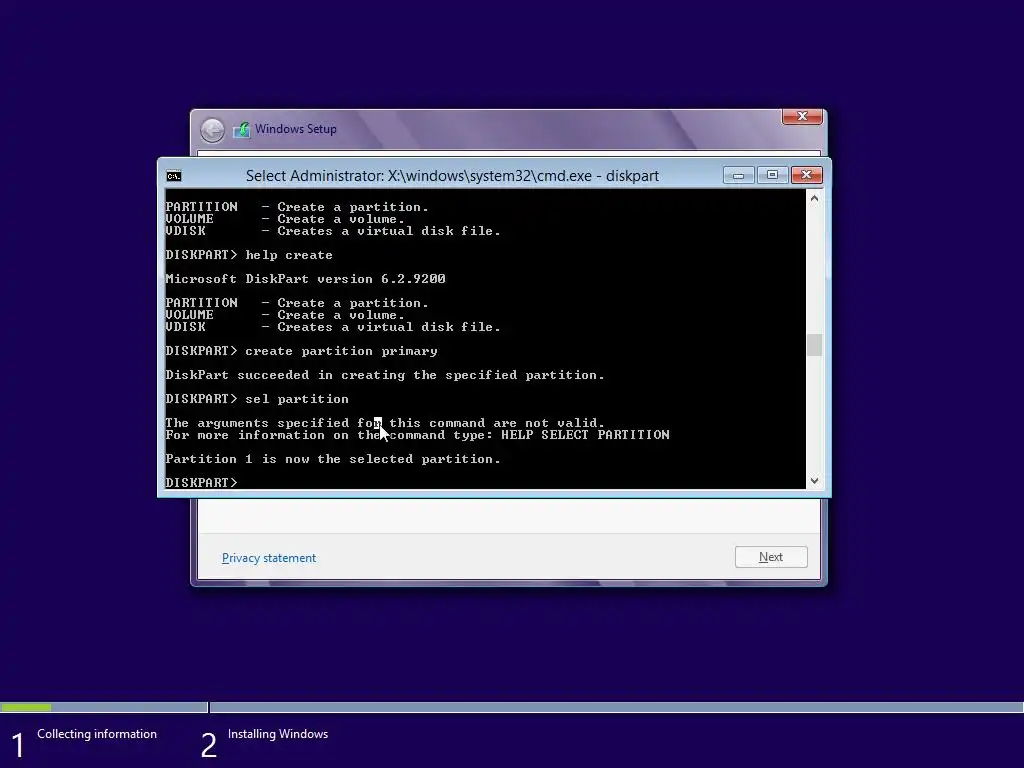
Task: Click the Windows Setup installer icon
Action: tap(241, 129)
